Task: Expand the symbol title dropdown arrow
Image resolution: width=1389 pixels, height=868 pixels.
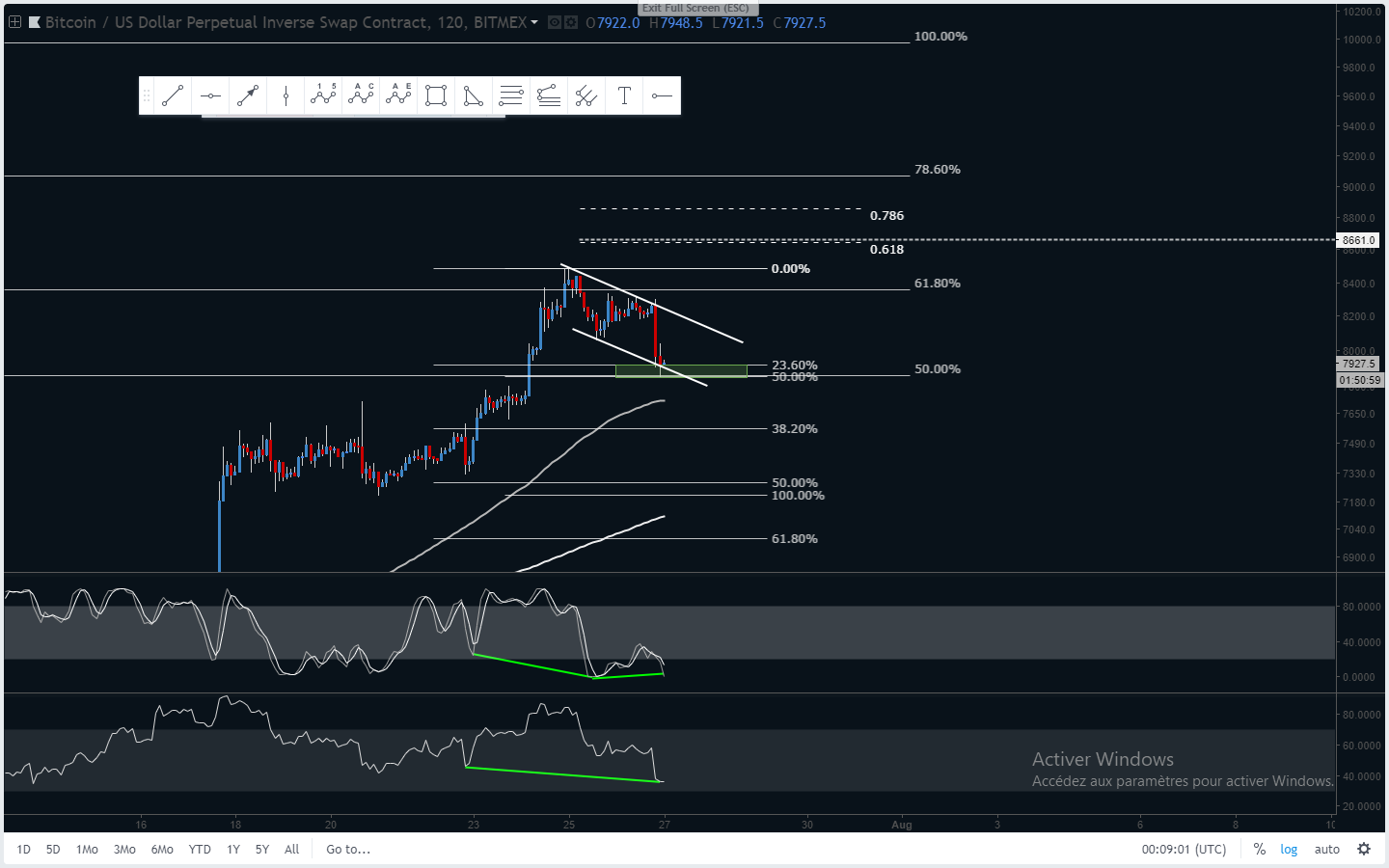Action: click(x=534, y=22)
